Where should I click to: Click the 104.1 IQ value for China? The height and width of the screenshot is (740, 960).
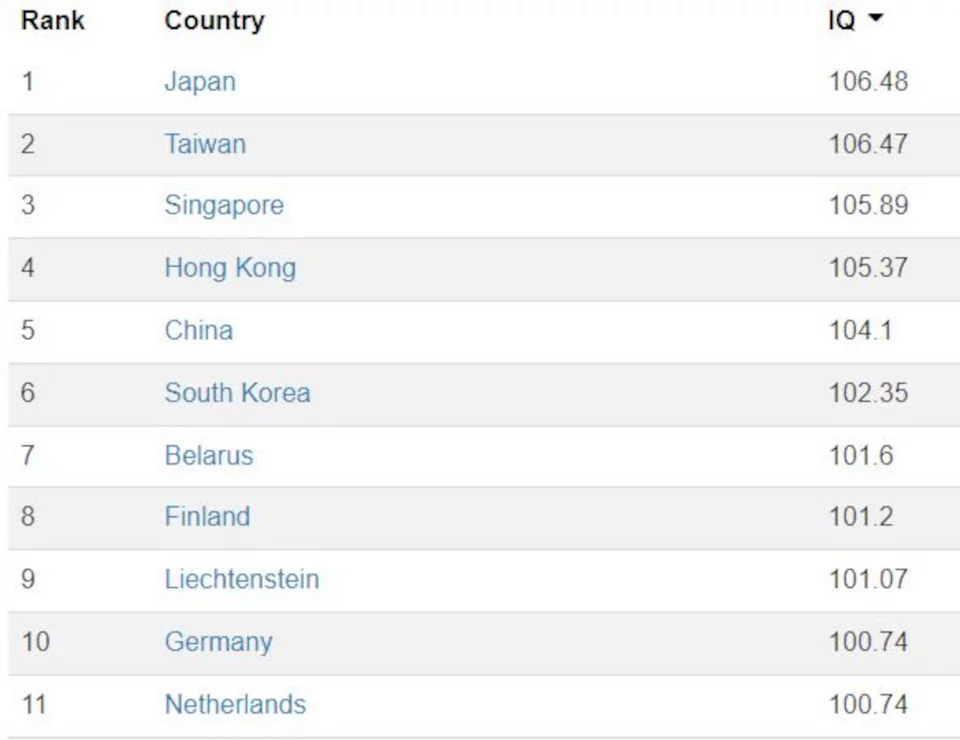[x=860, y=330]
